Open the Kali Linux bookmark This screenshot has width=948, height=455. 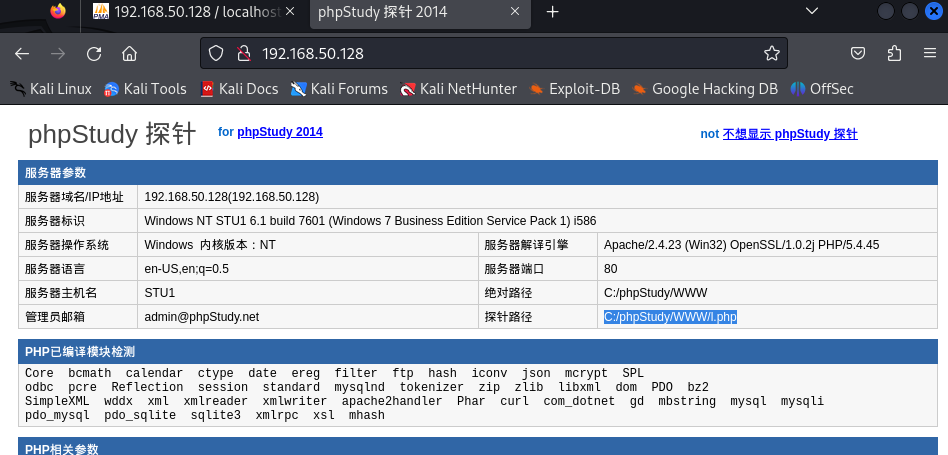pos(51,89)
